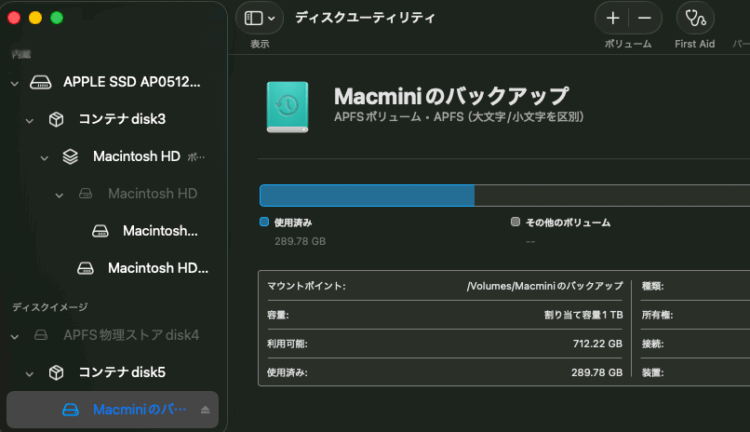Collapse the Macintosh HD volume group chevron
The height and width of the screenshot is (432, 750).
(x=44, y=157)
